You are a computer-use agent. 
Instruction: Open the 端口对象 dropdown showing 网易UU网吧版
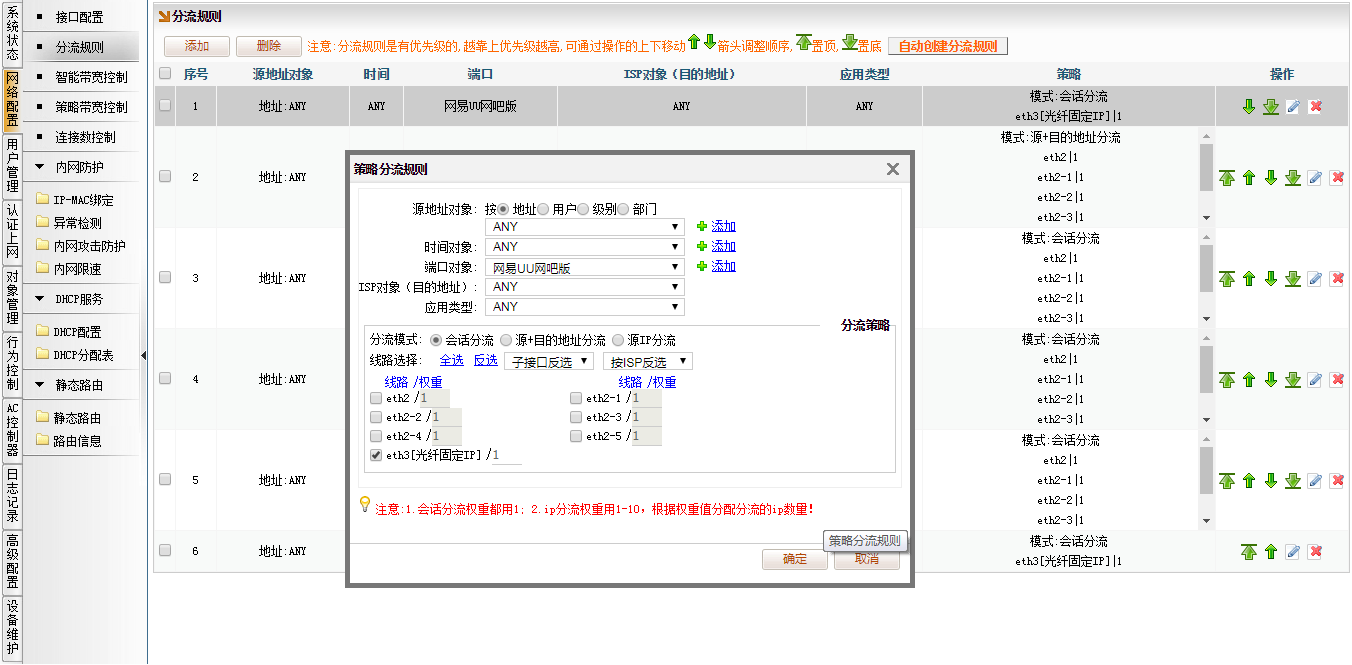coord(584,267)
